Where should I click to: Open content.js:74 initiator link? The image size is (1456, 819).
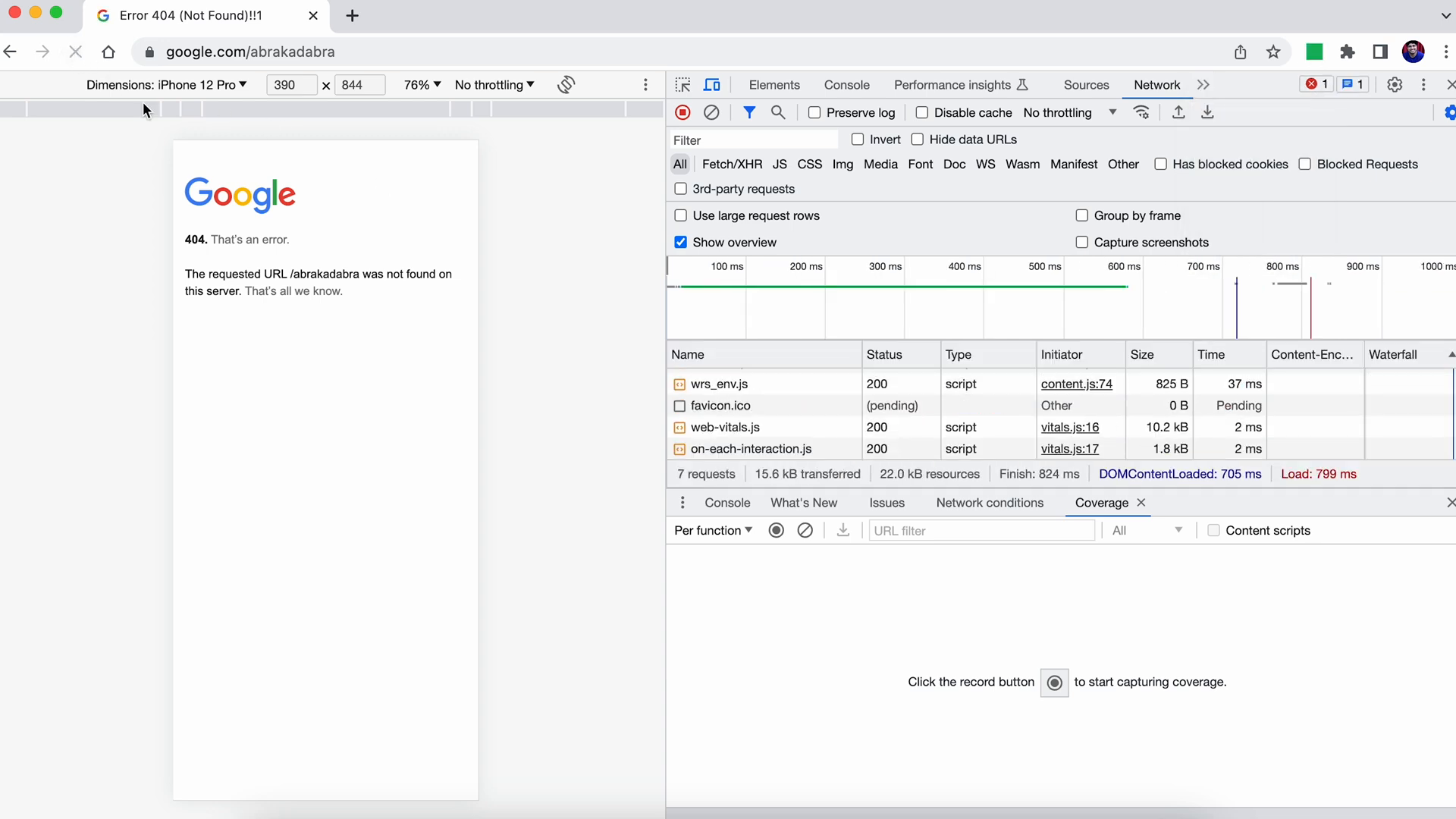(1077, 384)
